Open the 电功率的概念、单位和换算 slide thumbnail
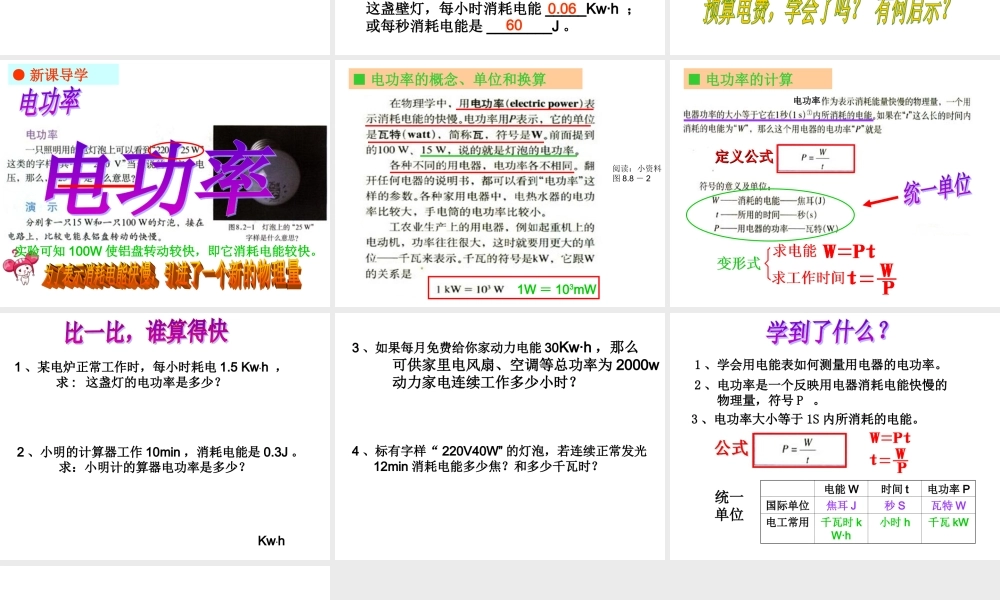This screenshot has height=600, width=1000. click(x=500, y=183)
